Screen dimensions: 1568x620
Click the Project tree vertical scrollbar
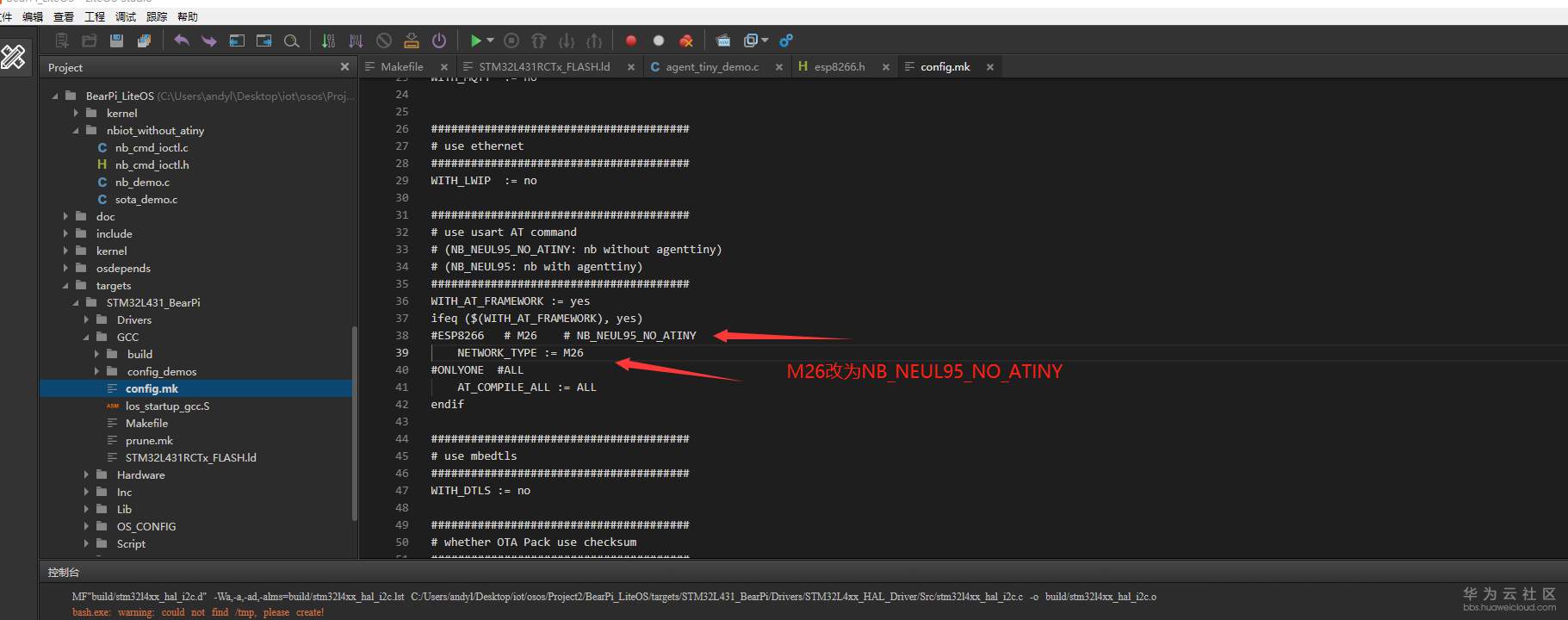[354, 424]
